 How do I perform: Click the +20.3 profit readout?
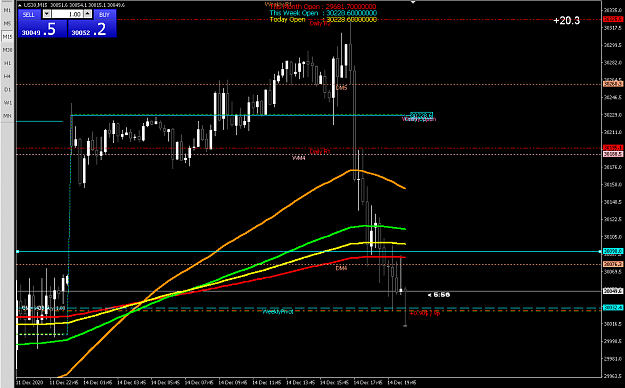[566, 20]
